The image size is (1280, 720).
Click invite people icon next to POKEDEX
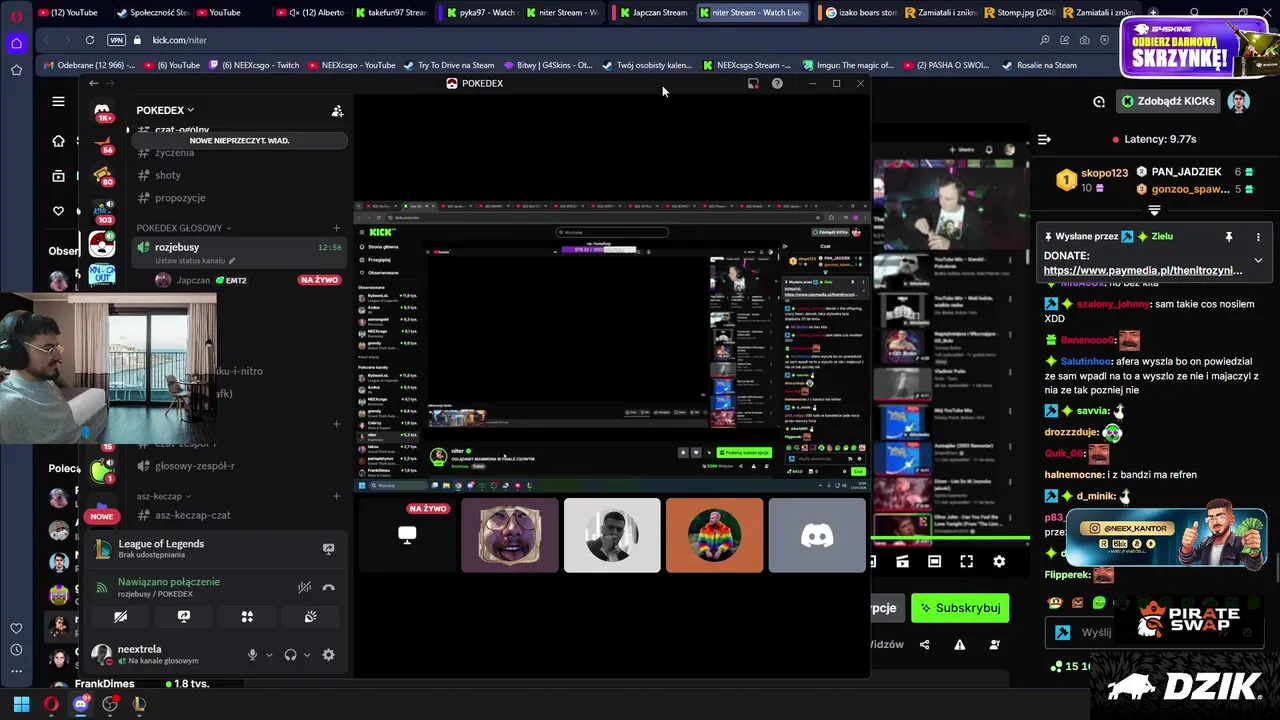tap(337, 110)
